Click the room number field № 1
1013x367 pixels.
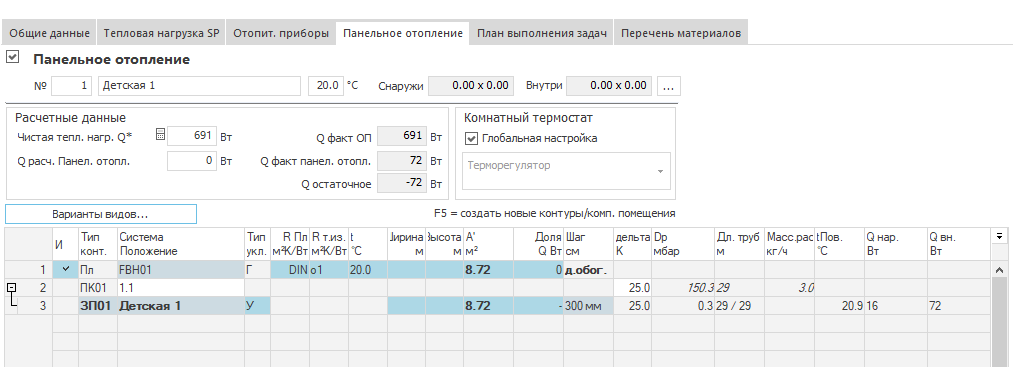(72, 85)
